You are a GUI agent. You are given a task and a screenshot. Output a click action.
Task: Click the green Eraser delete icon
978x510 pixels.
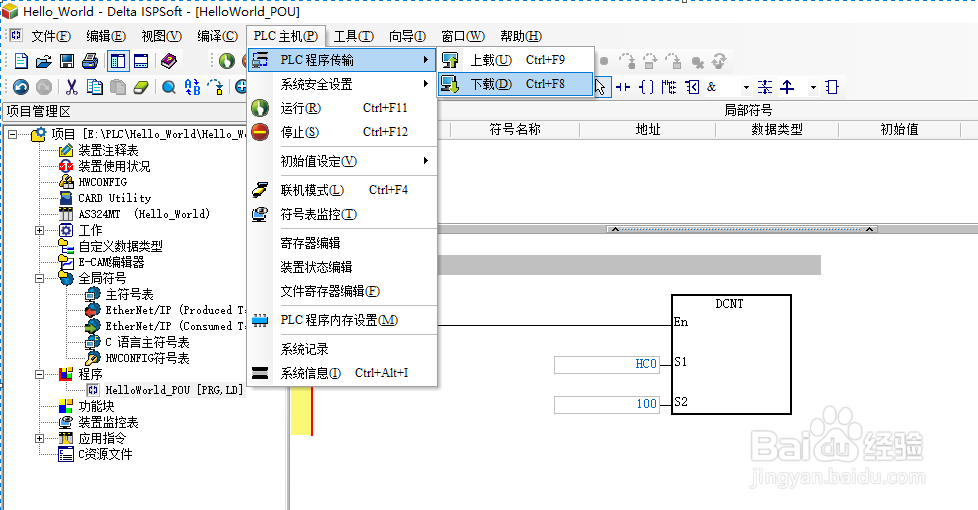click(x=141, y=87)
